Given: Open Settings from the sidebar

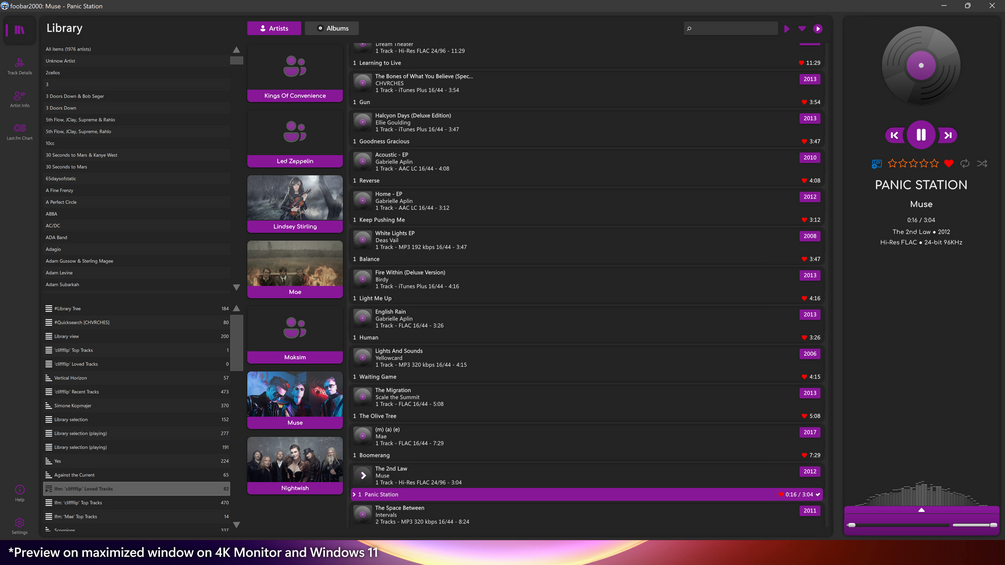Looking at the screenshot, I should [19, 526].
